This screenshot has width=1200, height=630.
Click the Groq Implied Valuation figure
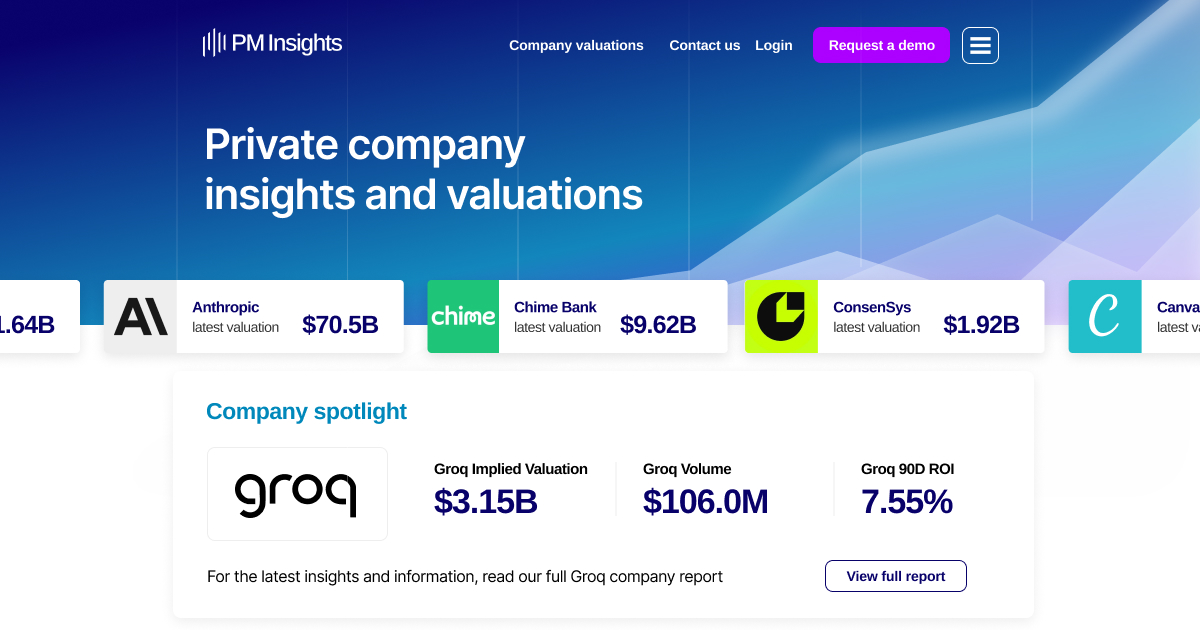pyautogui.click(x=485, y=501)
